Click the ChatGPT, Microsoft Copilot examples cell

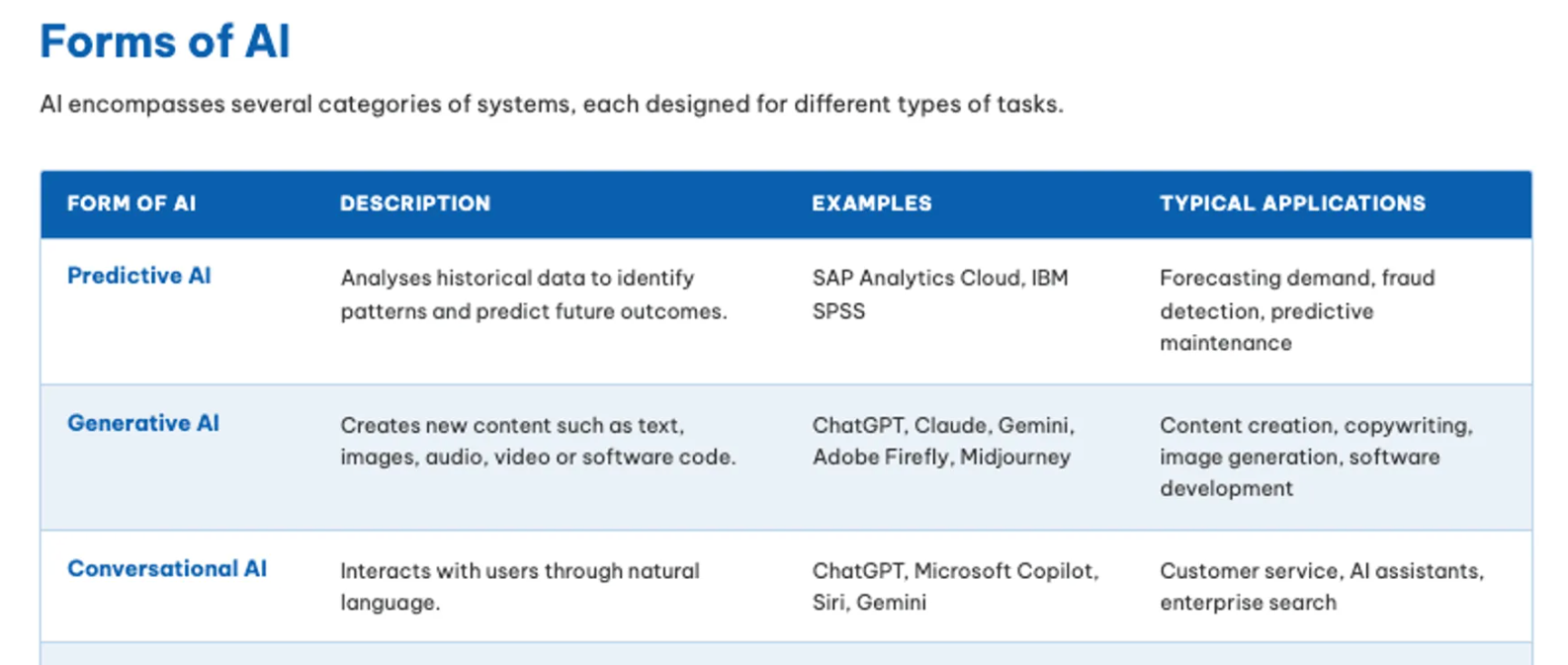pos(955,586)
